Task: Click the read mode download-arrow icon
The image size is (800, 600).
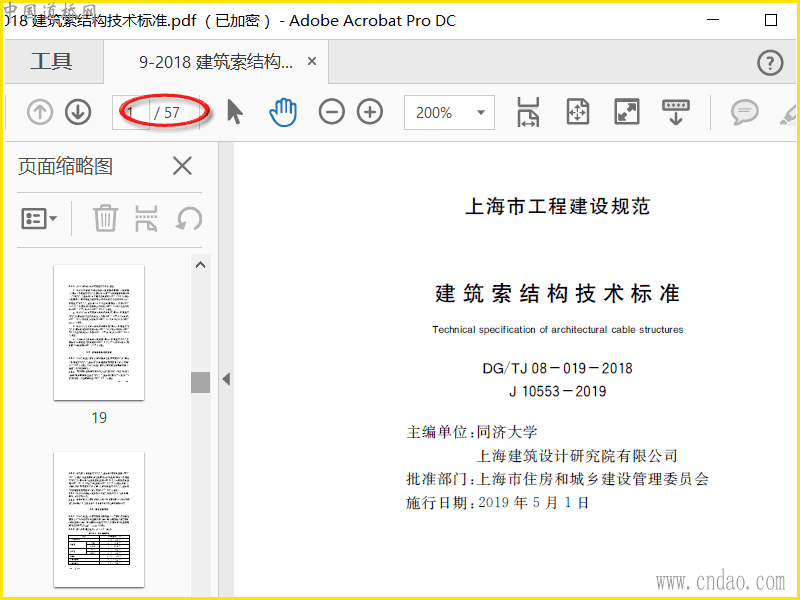Action: coord(676,112)
